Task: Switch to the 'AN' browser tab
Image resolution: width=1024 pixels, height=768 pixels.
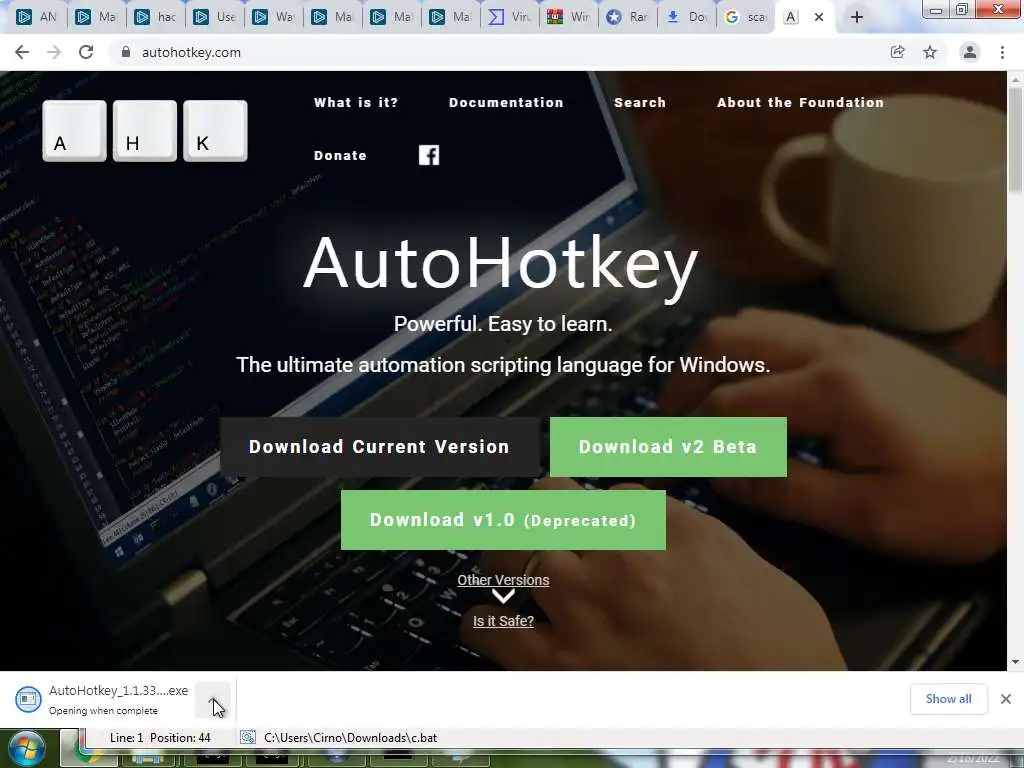Action: 37,17
